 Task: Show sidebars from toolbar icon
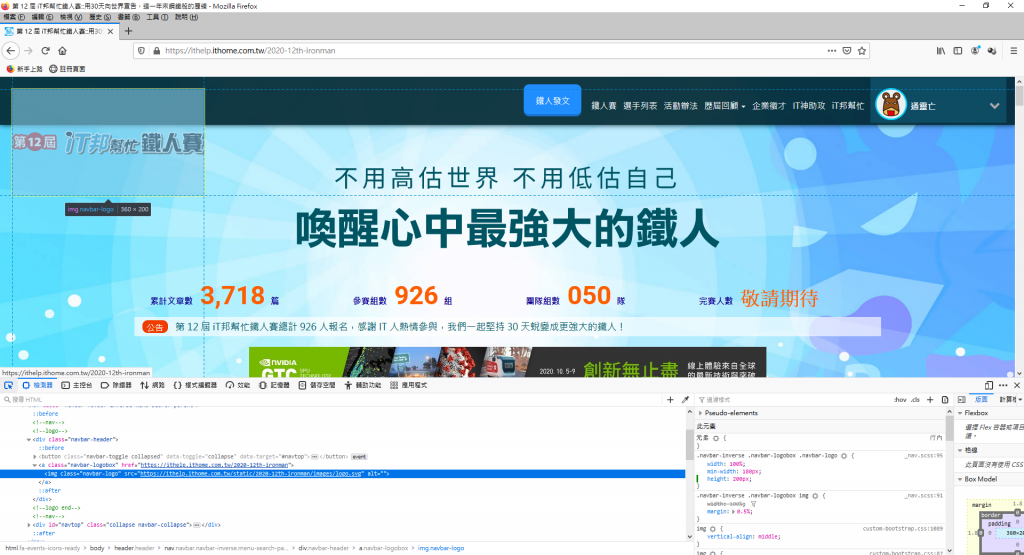957,50
